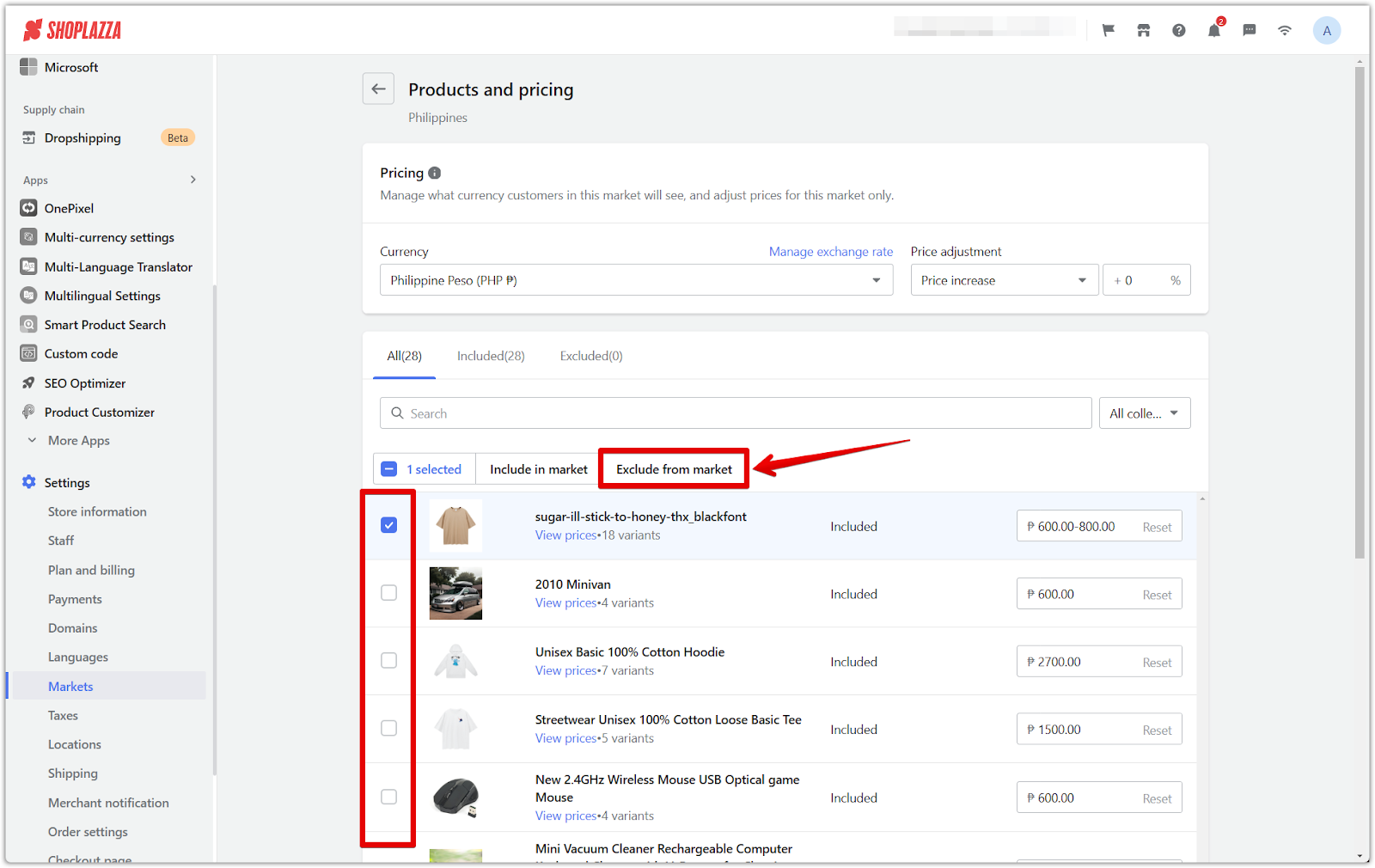Open Shipping settings
The image size is (1375, 868).
73,773
